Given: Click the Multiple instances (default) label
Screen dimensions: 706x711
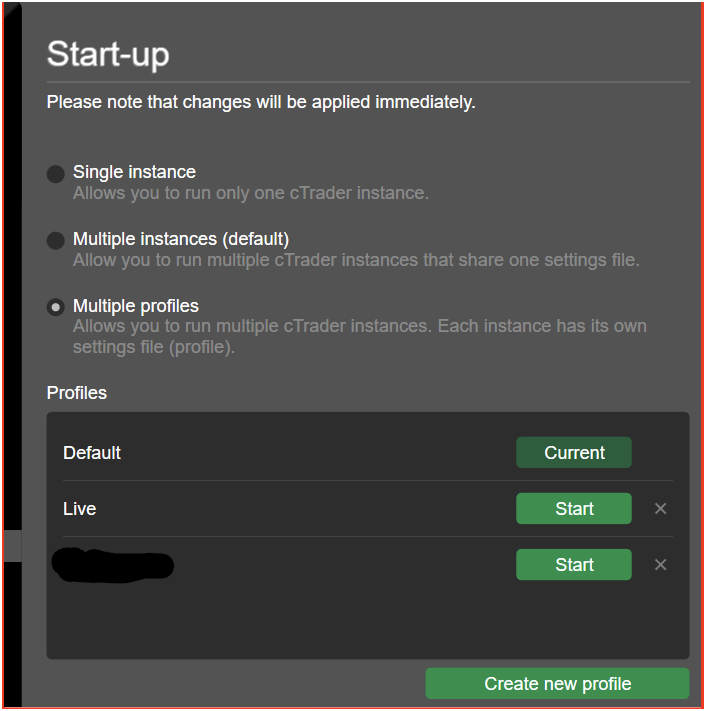Looking at the screenshot, I should (181, 239).
